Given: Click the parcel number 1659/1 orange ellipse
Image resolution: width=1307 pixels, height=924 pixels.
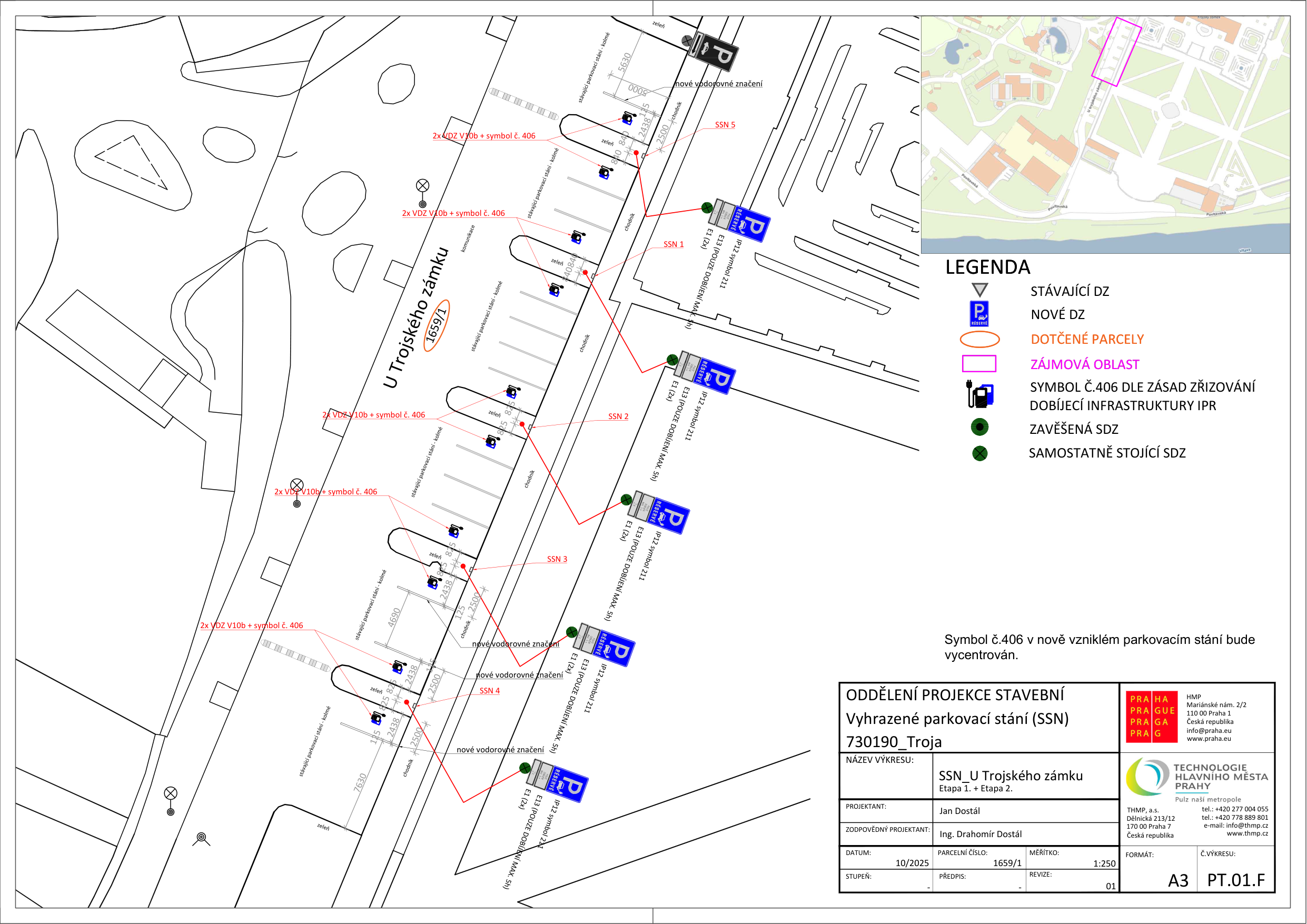Looking at the screenshot, I should tap(437, 326).
